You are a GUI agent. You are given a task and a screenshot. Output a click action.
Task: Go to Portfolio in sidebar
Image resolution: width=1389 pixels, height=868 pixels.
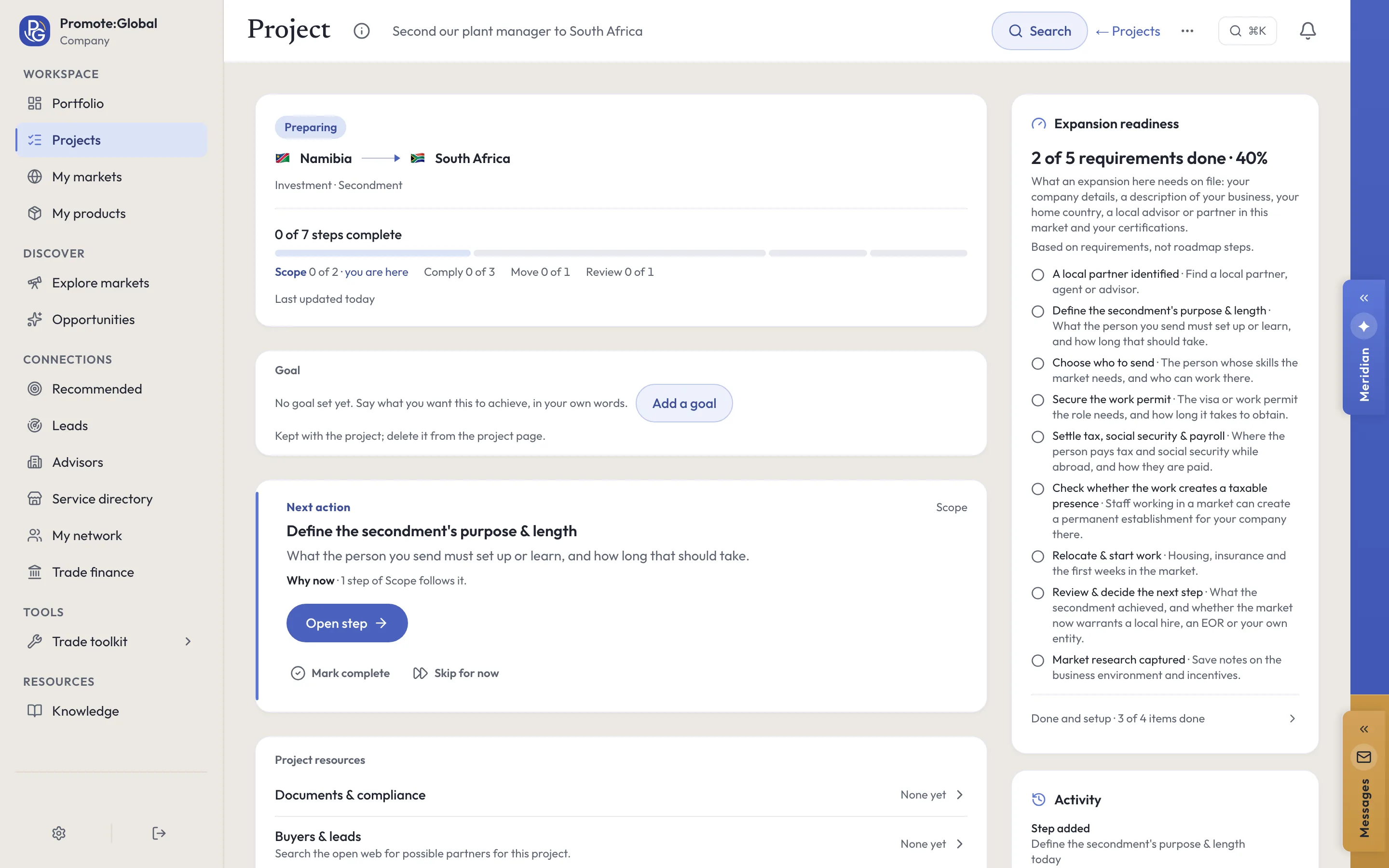pyautogui.click(x=111, y=103)
